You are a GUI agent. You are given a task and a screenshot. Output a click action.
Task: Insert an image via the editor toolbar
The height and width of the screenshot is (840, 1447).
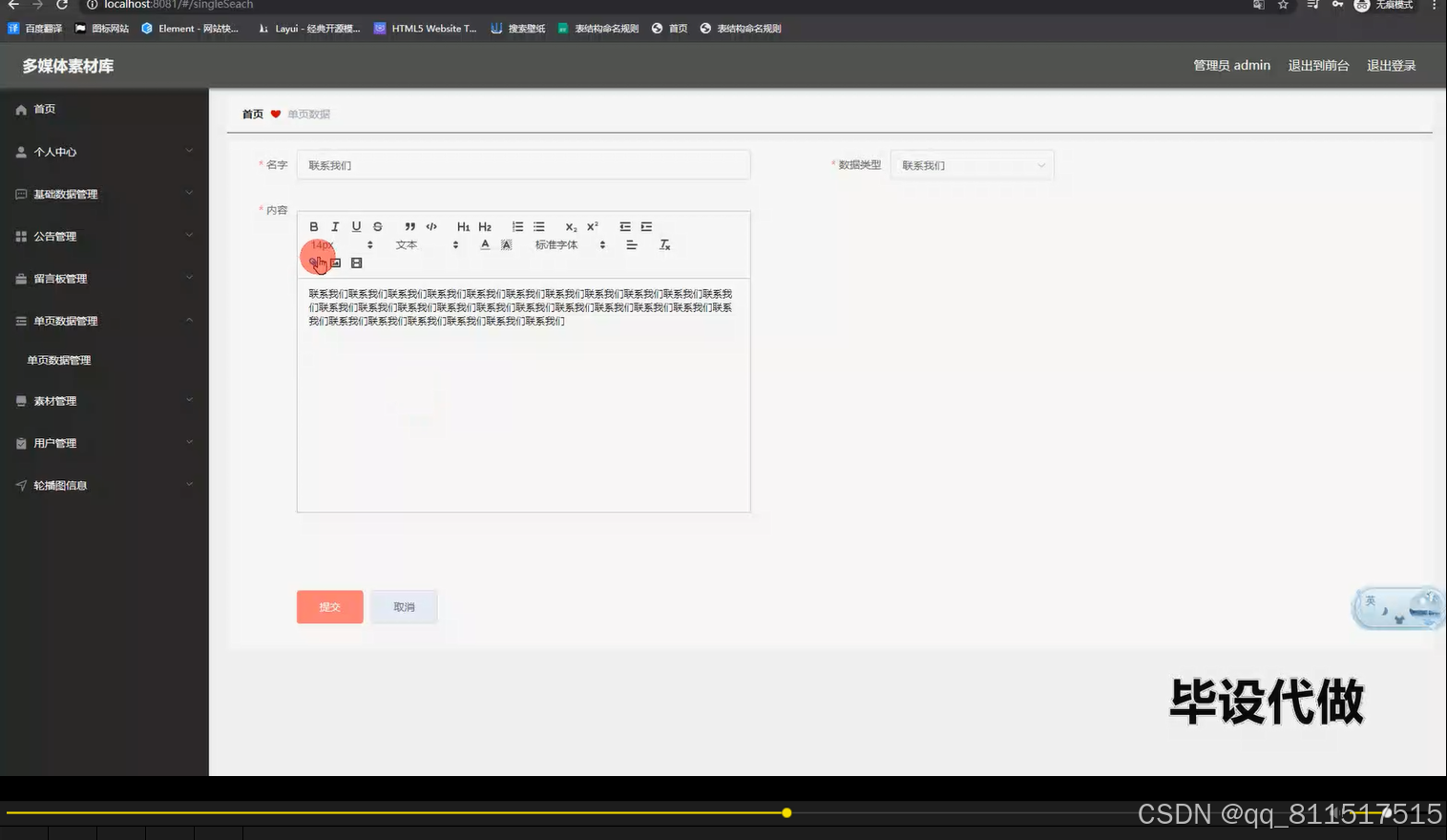coord(336,262)
